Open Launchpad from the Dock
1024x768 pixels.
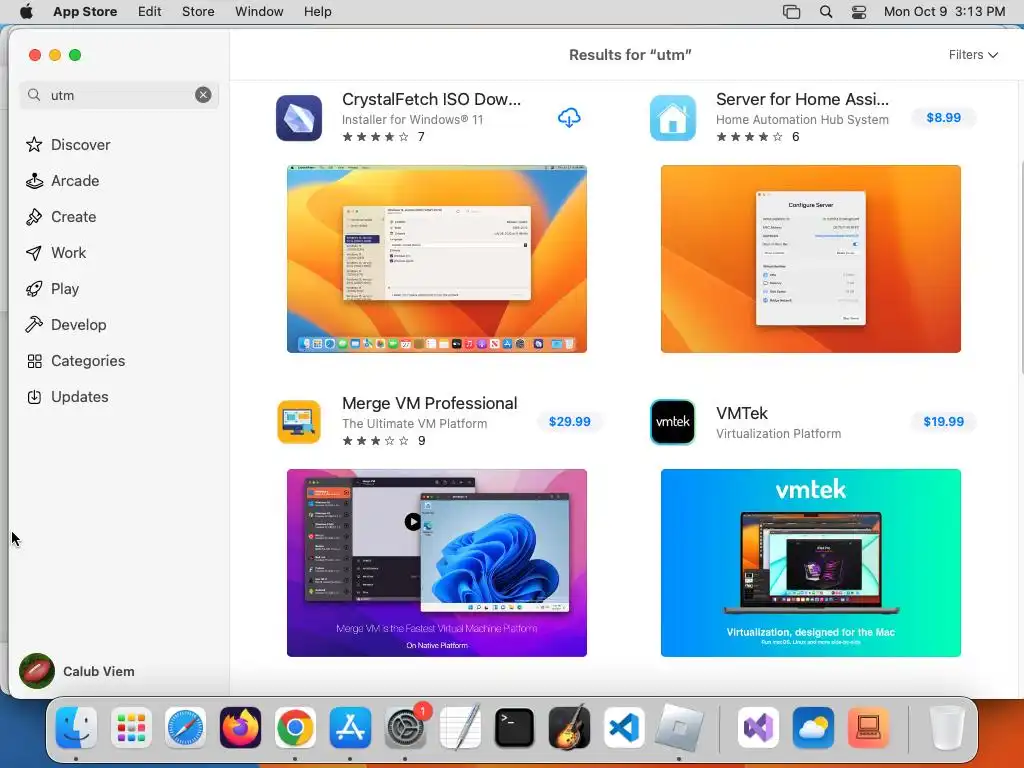coord(131,728)
